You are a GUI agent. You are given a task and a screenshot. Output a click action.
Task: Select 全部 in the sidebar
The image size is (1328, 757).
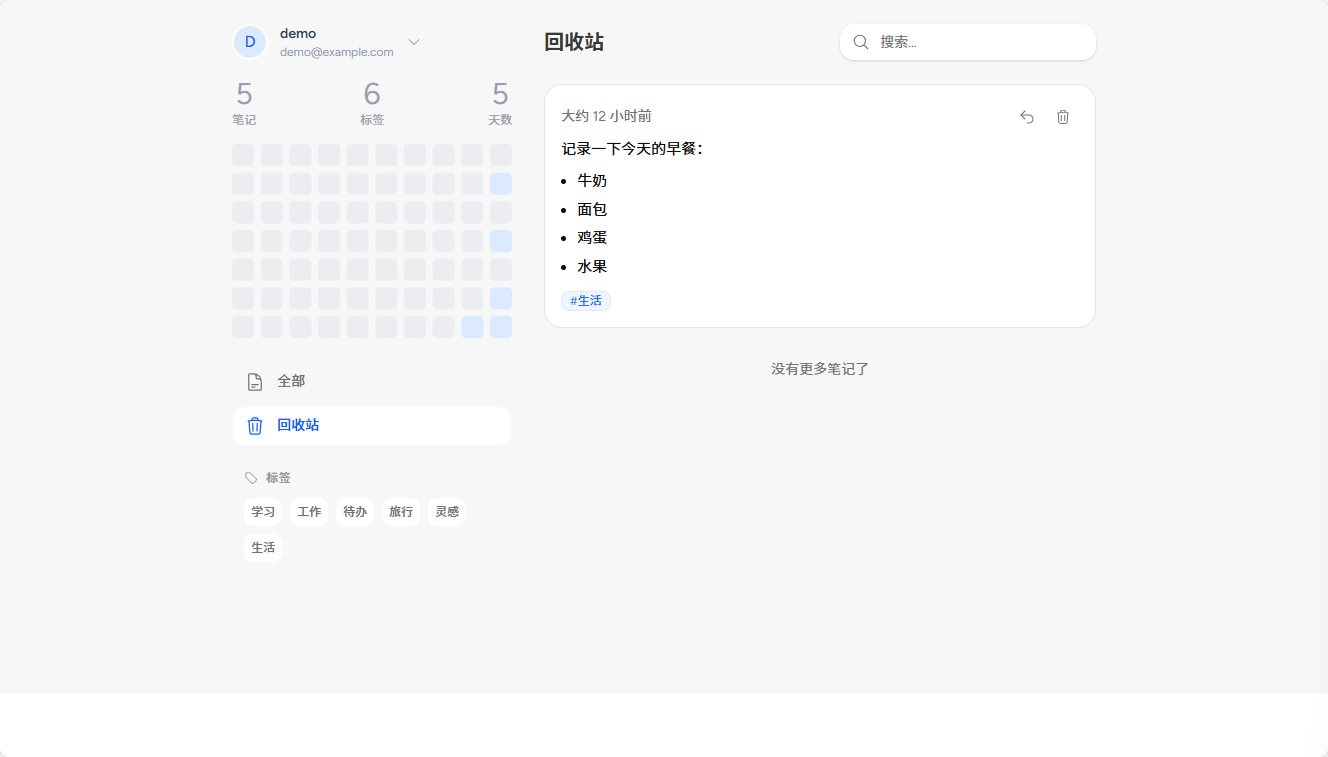290,381
